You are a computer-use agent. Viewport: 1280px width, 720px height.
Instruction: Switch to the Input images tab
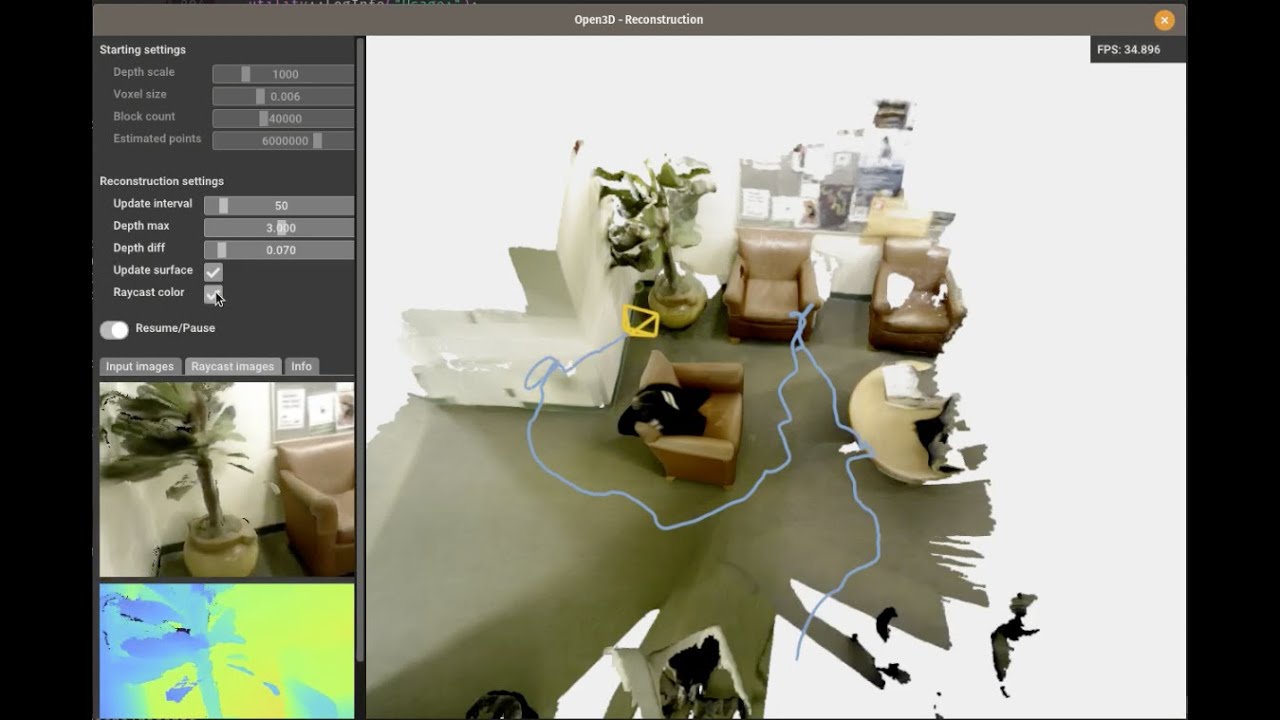click(x=140, y=366)
